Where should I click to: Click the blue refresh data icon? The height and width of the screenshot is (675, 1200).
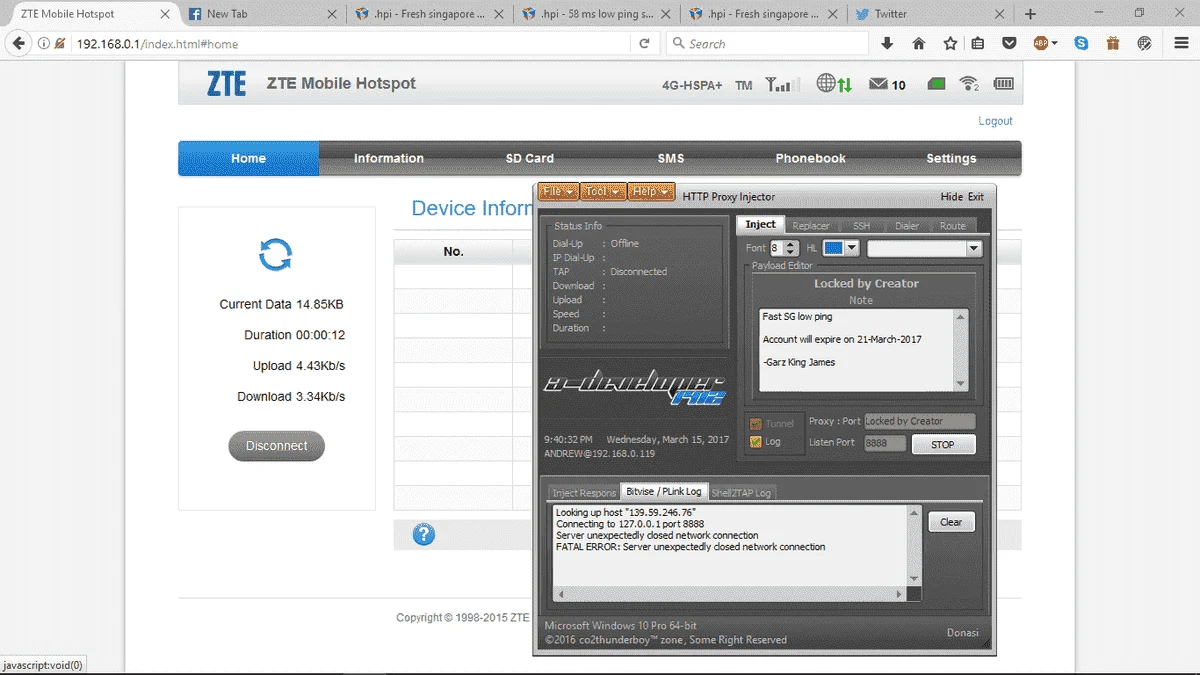click(x=275, y=255)
